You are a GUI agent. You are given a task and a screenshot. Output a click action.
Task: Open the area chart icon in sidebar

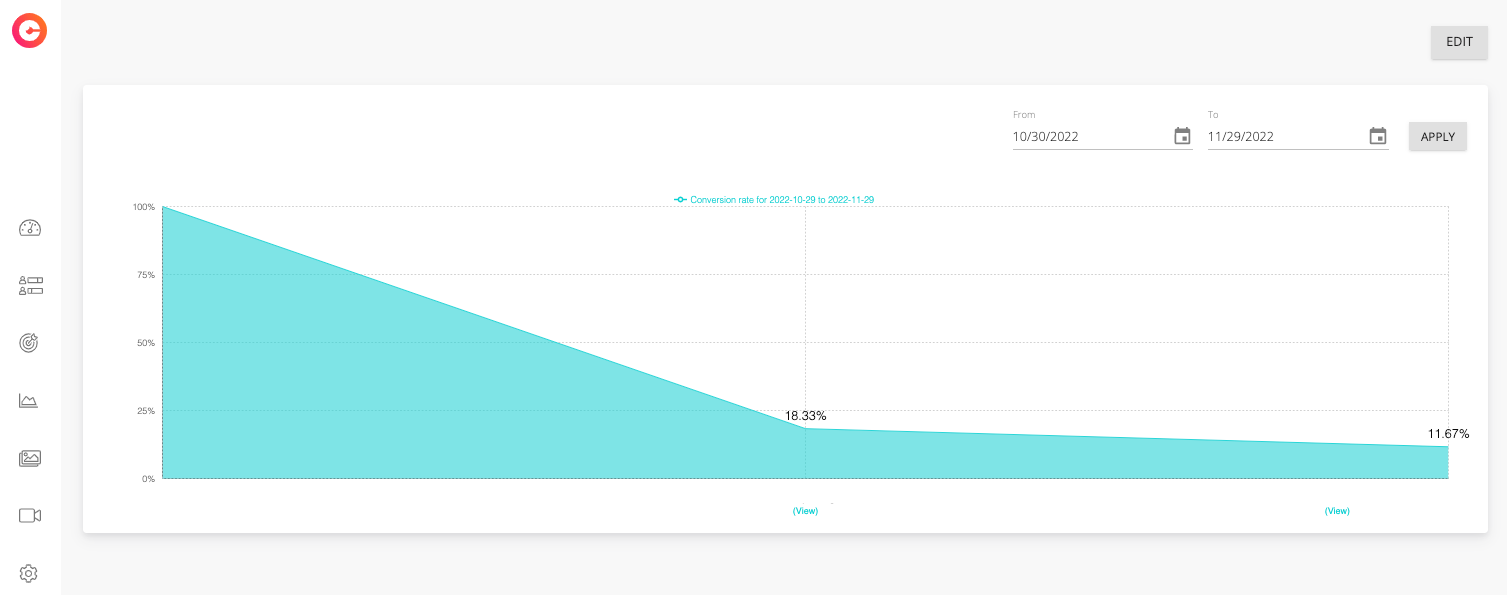[29, 401]
